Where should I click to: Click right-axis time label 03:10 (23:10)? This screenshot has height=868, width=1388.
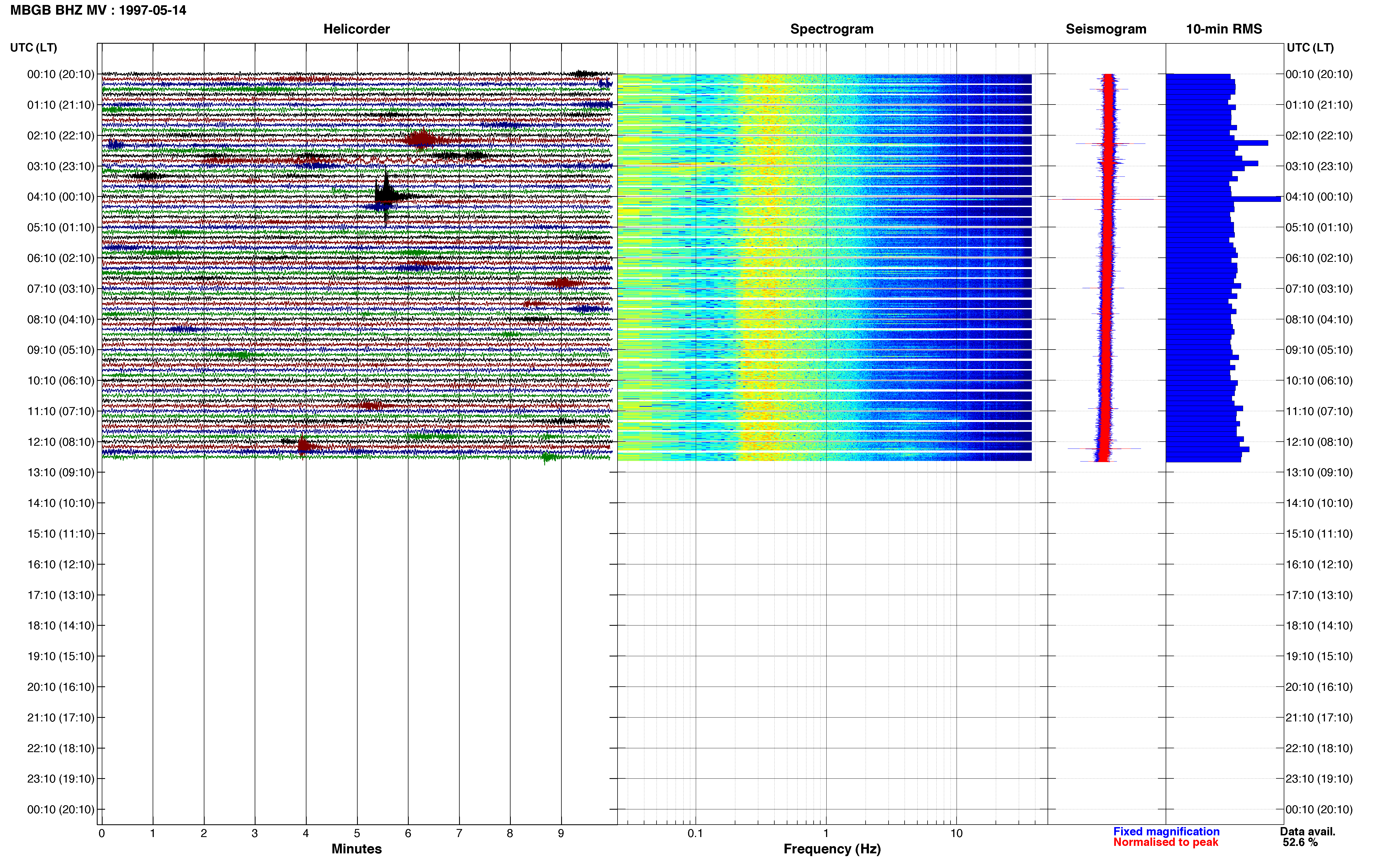pyautogui.click(x=1319, y=166)
